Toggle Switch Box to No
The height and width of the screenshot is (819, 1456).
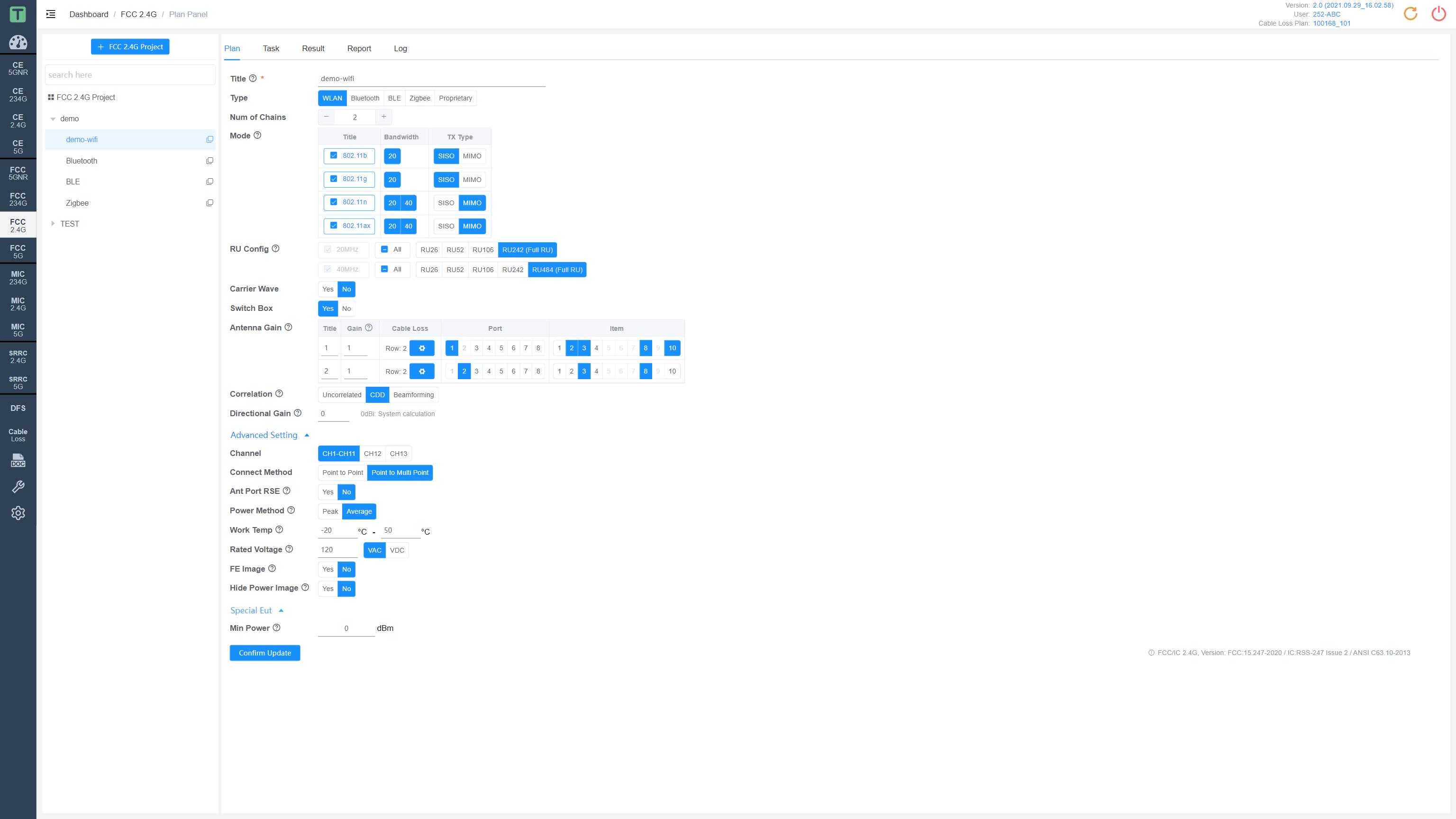pyautogui.click(x=346, y=308)
